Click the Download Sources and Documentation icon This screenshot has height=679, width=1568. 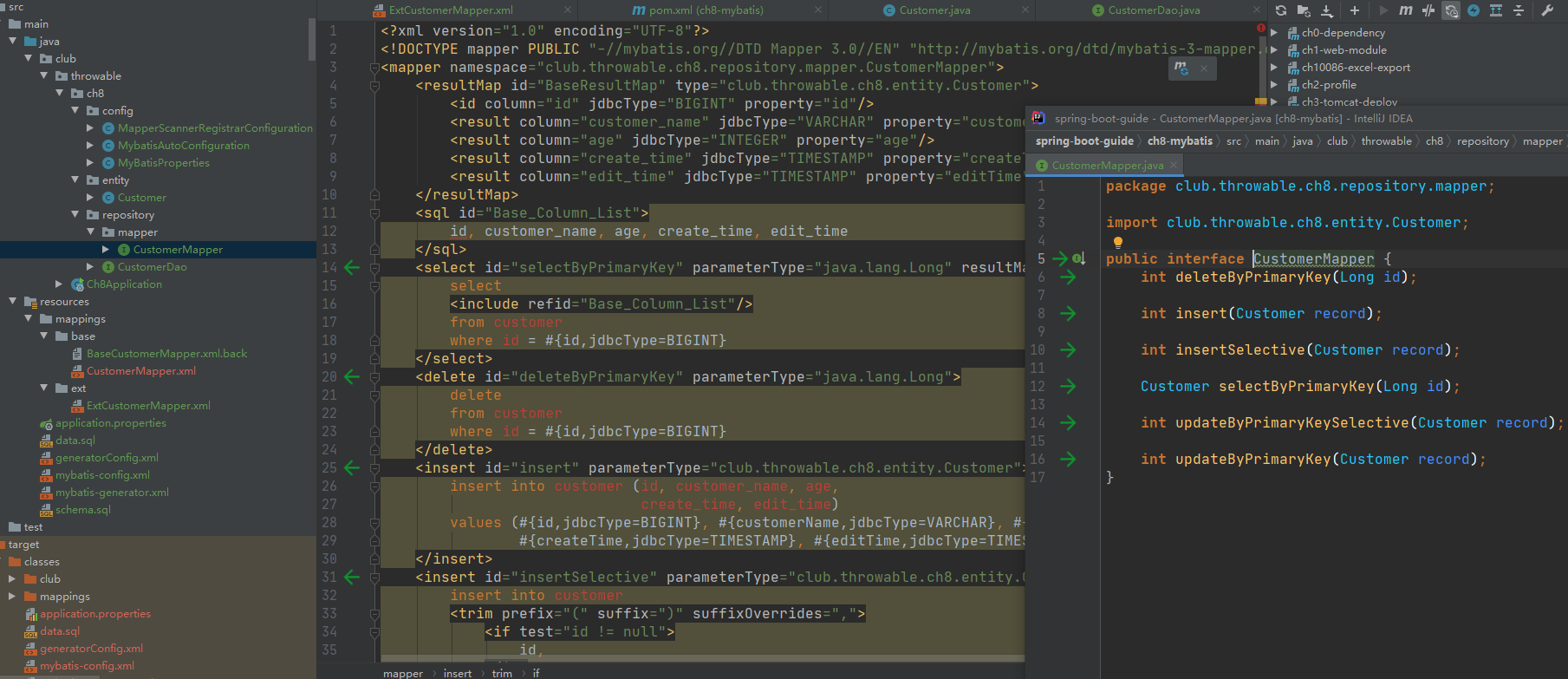[x=1327, y=10]
